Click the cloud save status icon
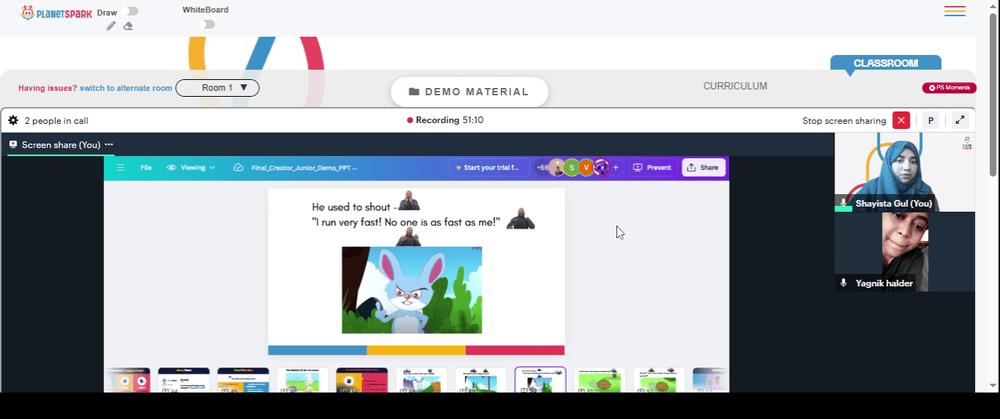Viewport: 1000px width, 419px height. click(x=239, y=168)
